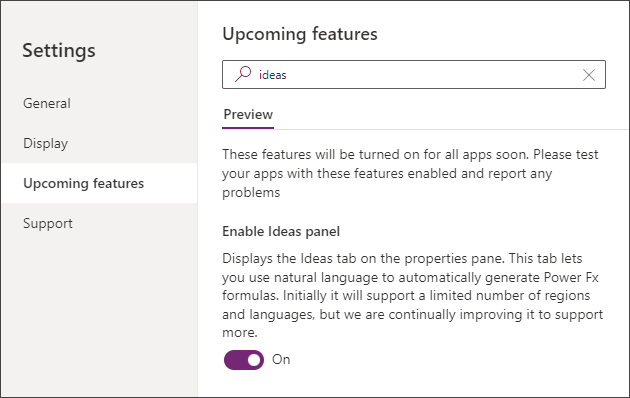This screenshot has height=398, width=630.
Task: Click the Settings heading in the sidebar
Action: pos(59,51)
